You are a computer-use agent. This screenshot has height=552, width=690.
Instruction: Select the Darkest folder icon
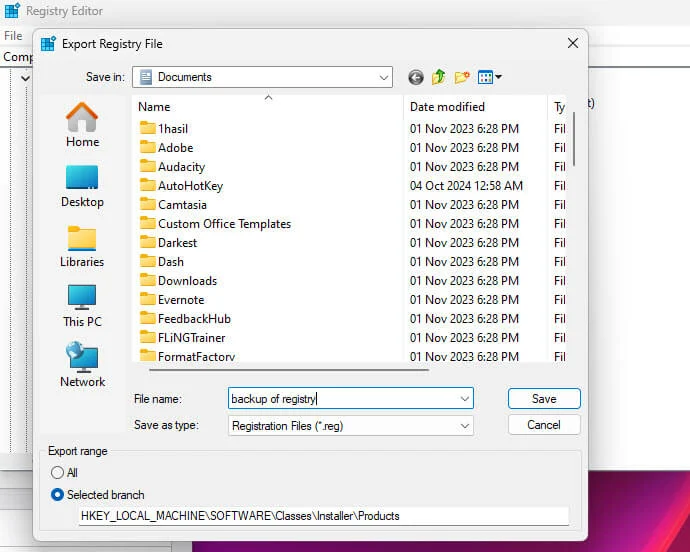[x=148, y=242]
